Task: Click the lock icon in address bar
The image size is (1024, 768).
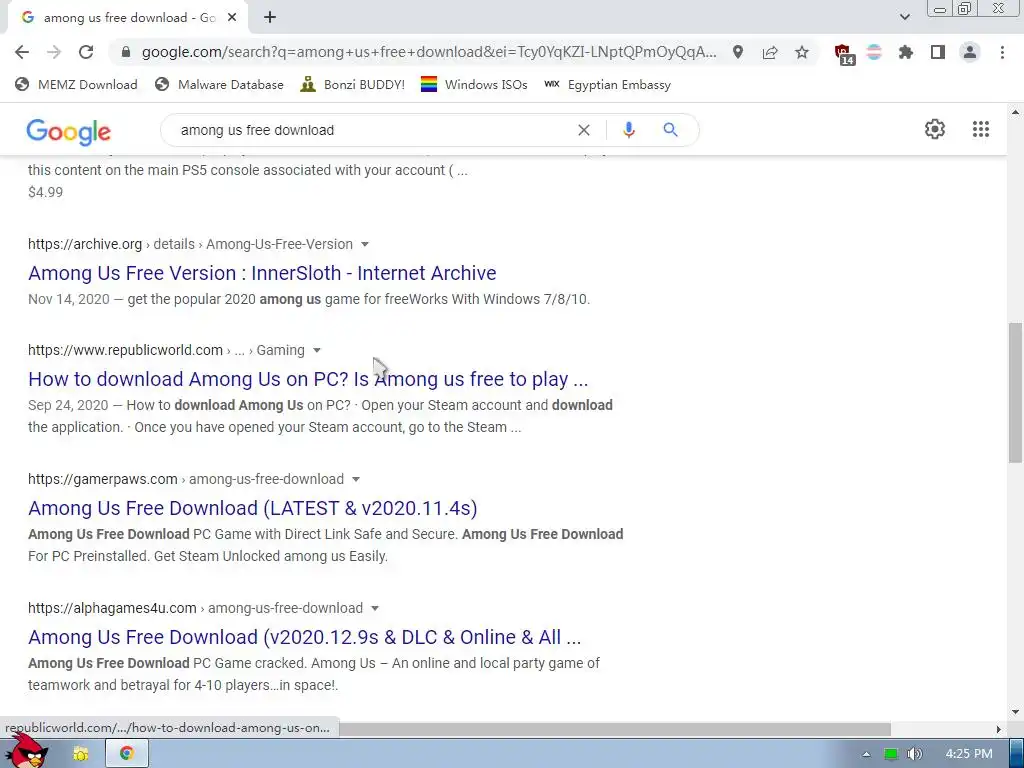Action: click(x=126, y=52)
